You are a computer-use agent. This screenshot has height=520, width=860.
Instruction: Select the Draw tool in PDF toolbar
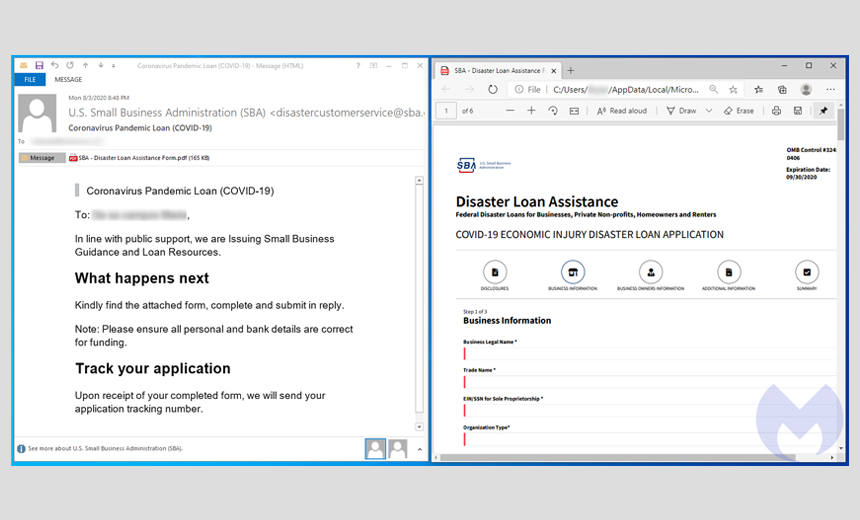tap(681, 111)
